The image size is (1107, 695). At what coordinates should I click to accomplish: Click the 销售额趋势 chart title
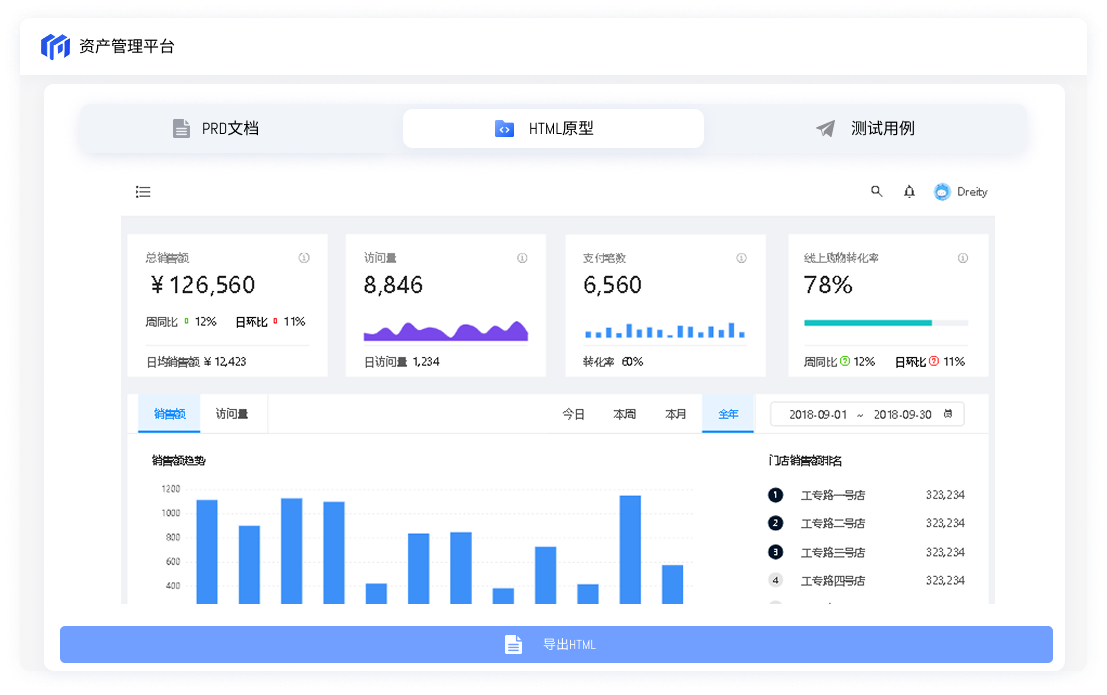click(x=179, y=461)
